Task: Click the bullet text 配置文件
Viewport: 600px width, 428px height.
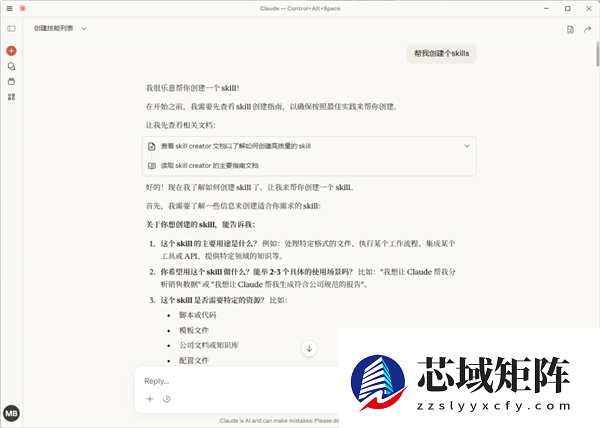Action: coord(194,360)
